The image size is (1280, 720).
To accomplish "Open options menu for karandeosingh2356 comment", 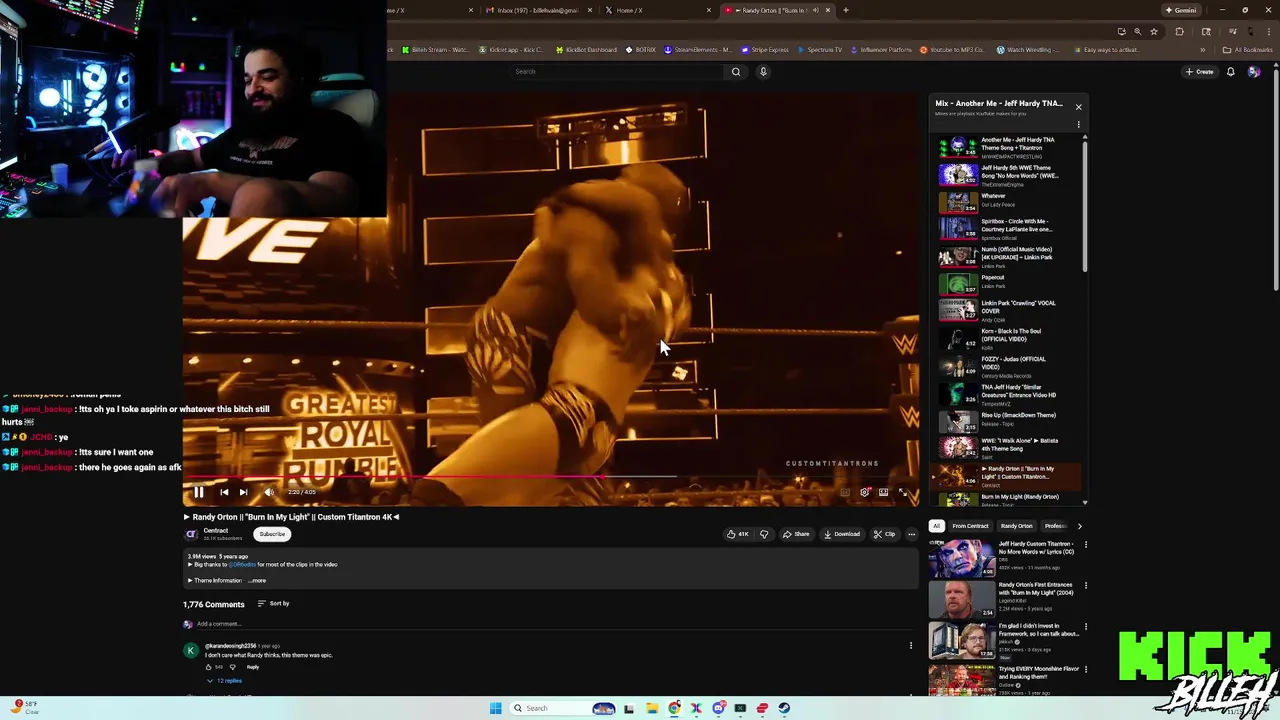I will click(911, 645).
